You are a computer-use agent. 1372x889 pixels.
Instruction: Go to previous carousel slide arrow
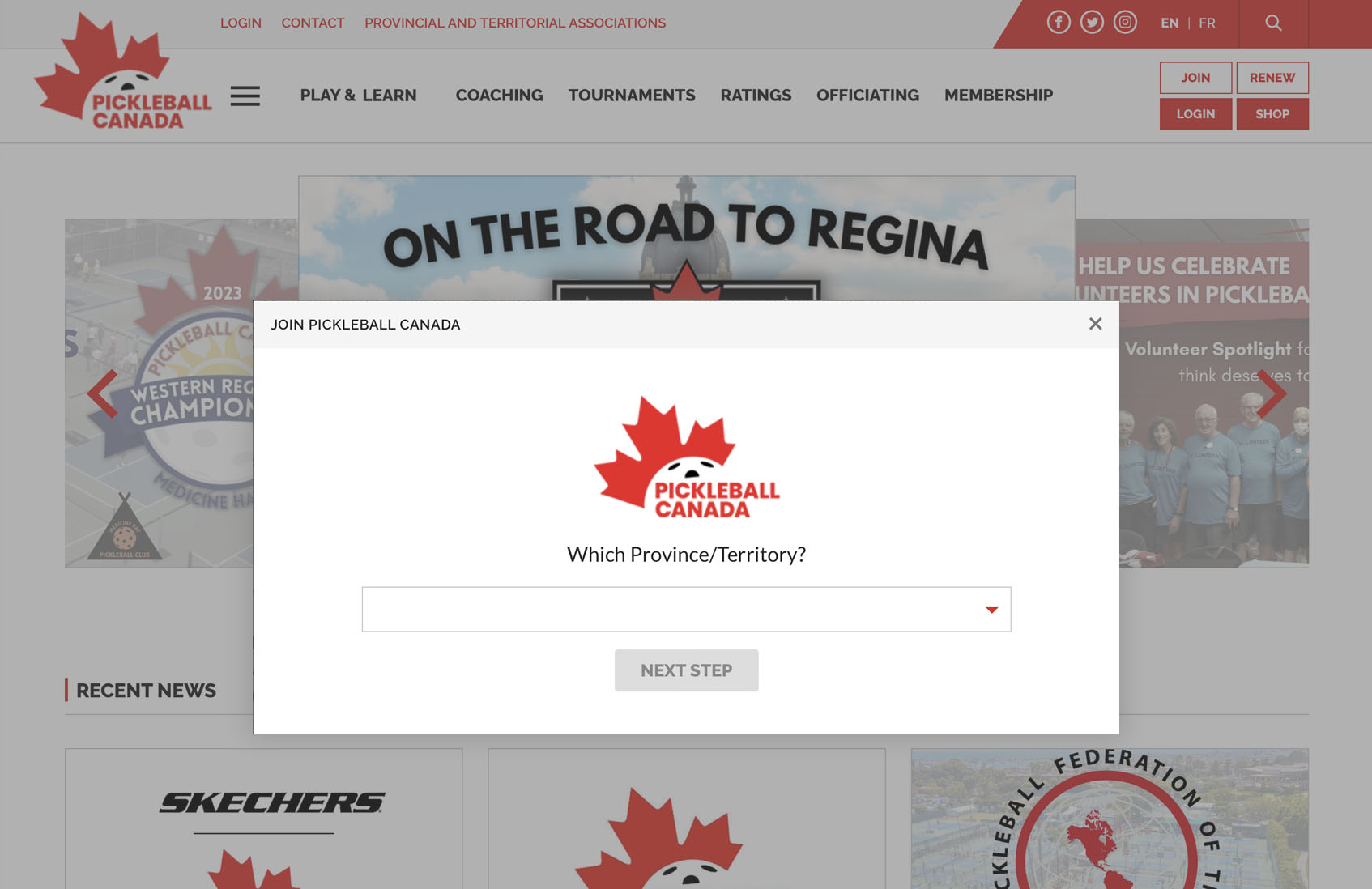coord(102,393)
